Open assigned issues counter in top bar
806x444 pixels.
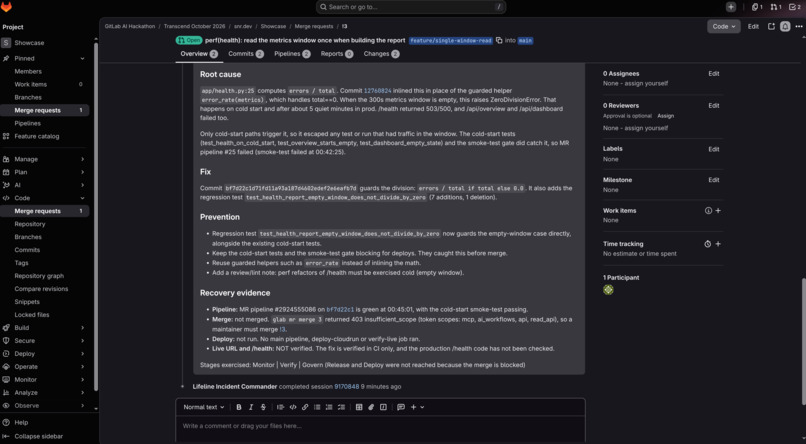point(757,7)
